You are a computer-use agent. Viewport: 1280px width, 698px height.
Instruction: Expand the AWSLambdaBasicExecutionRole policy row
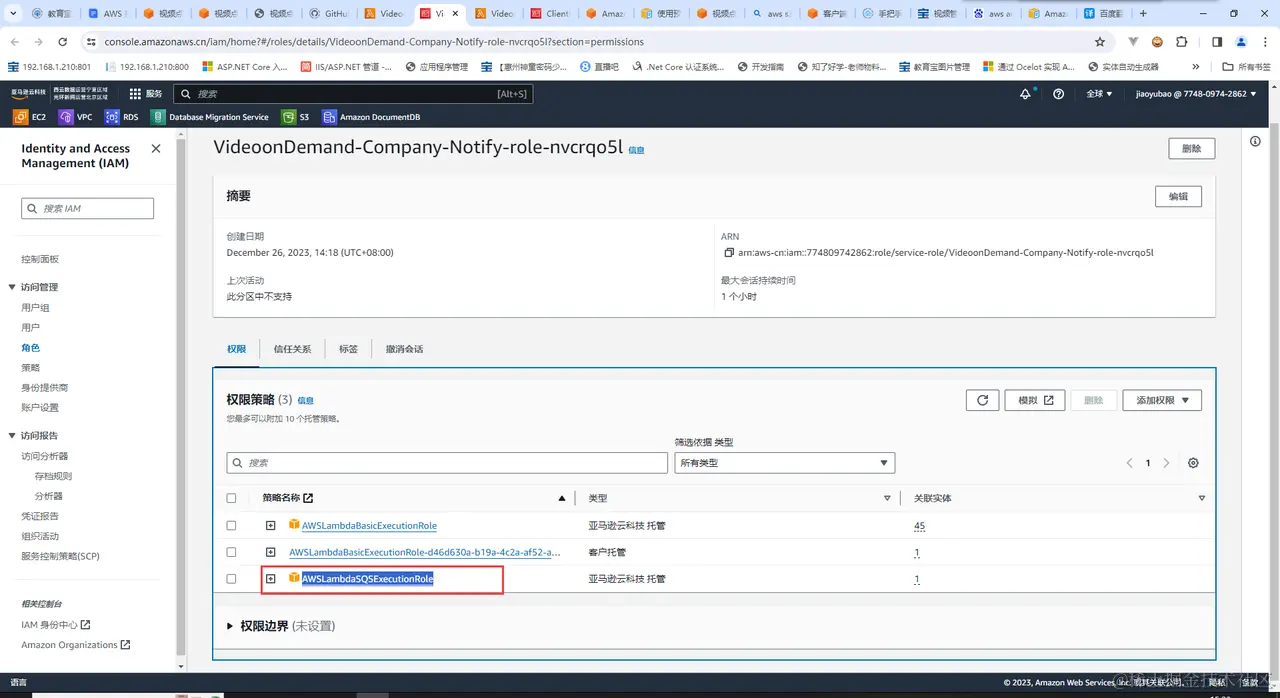(x=270, y=525)
